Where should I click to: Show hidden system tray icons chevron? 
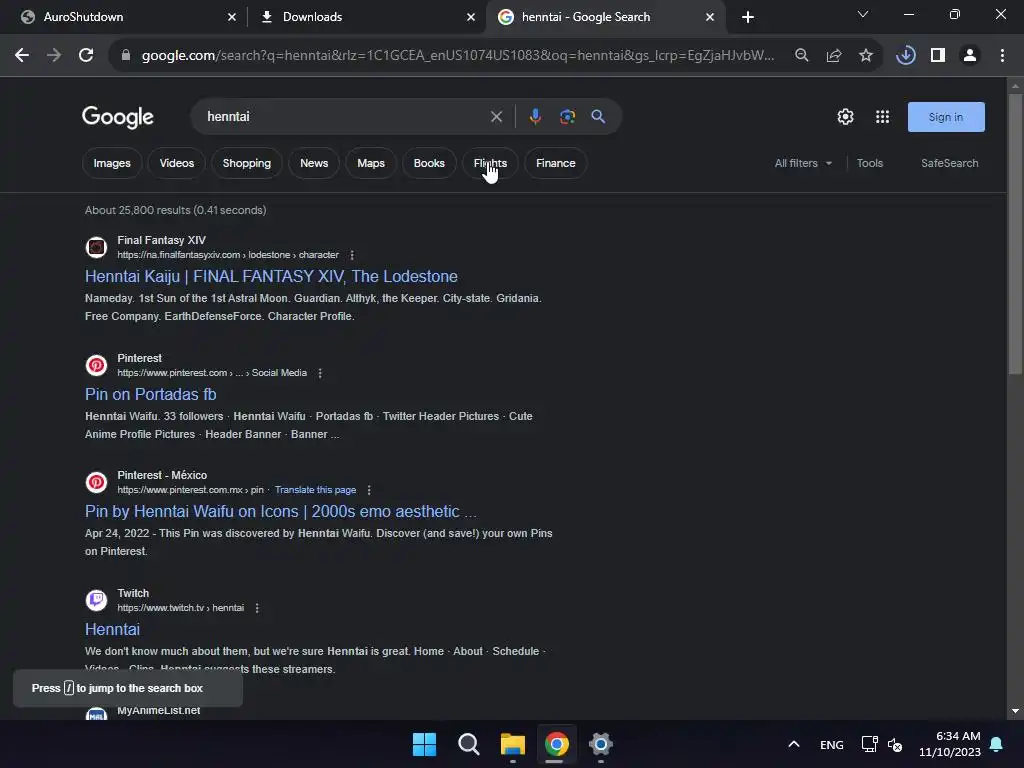click(793, 744)
